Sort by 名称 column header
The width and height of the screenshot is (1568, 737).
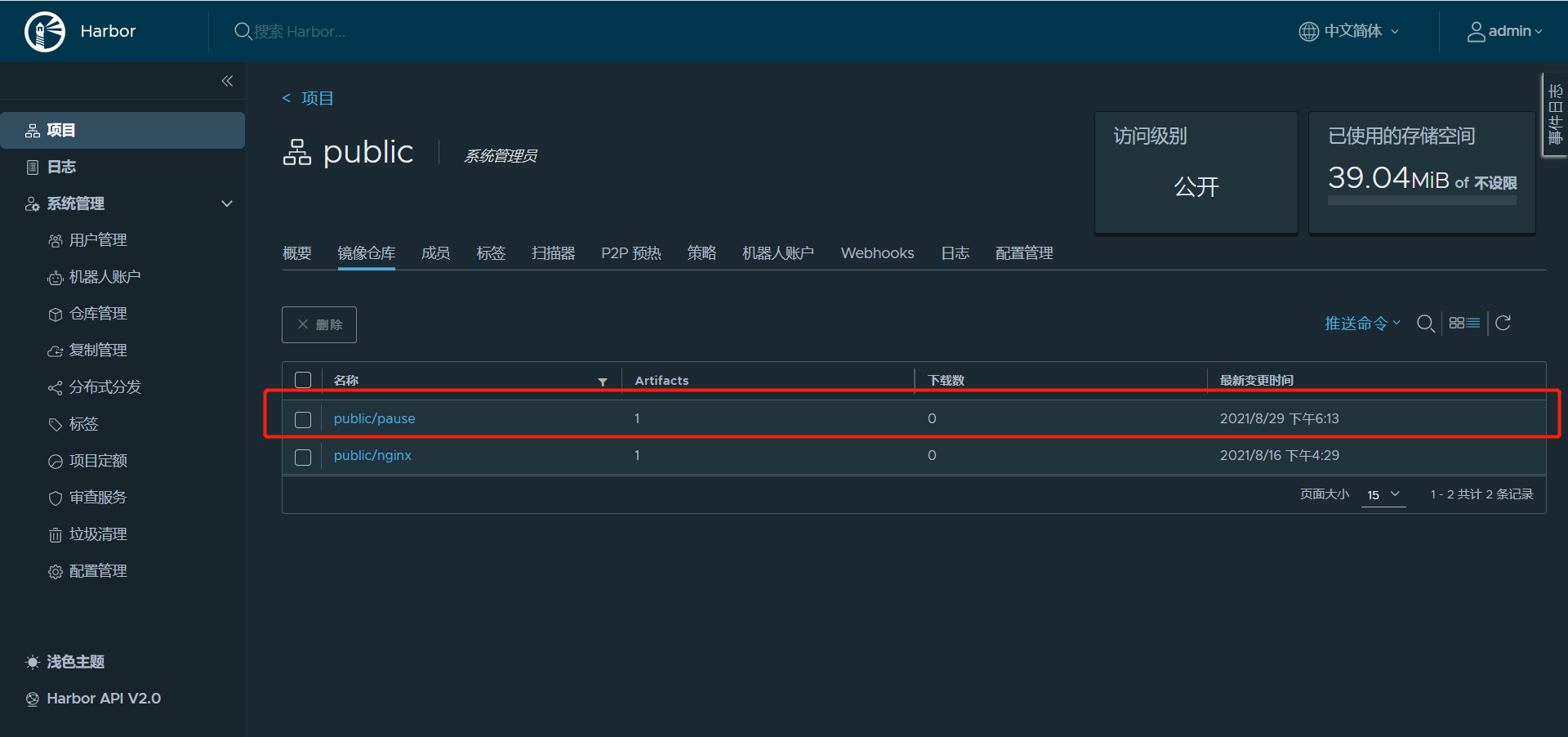tap(346, 381)
